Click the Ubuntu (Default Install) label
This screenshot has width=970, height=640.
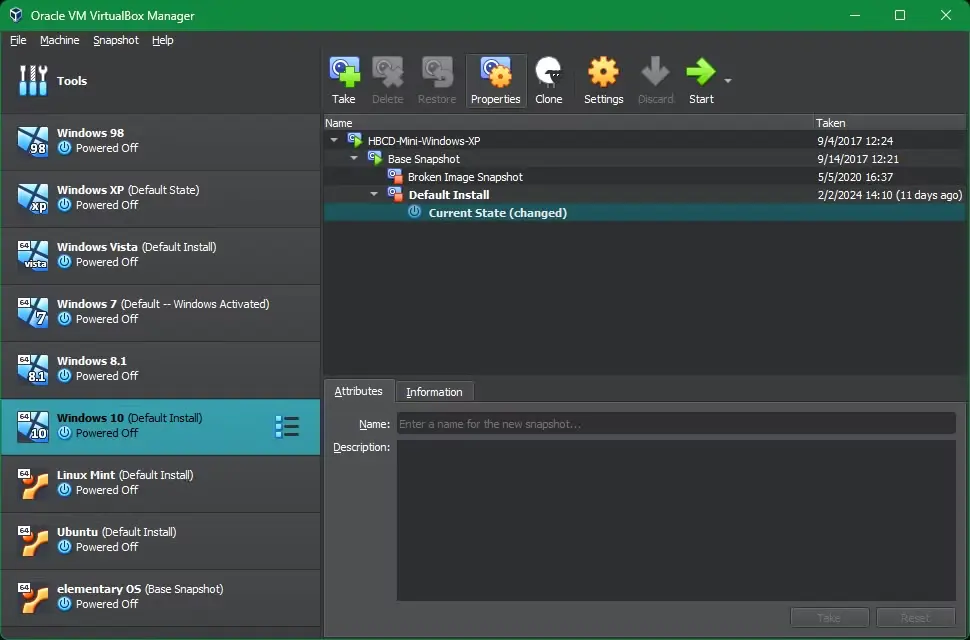tap(116, 532)
